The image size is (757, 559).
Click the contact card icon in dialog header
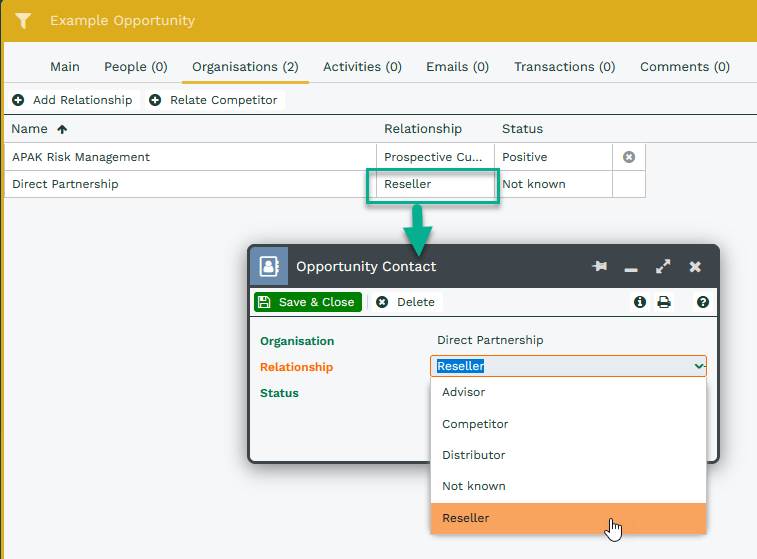(269, 266)
